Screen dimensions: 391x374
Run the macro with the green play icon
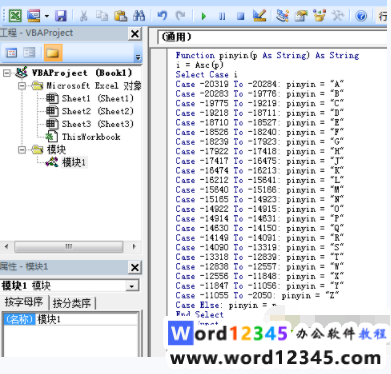tap(204, 16)
